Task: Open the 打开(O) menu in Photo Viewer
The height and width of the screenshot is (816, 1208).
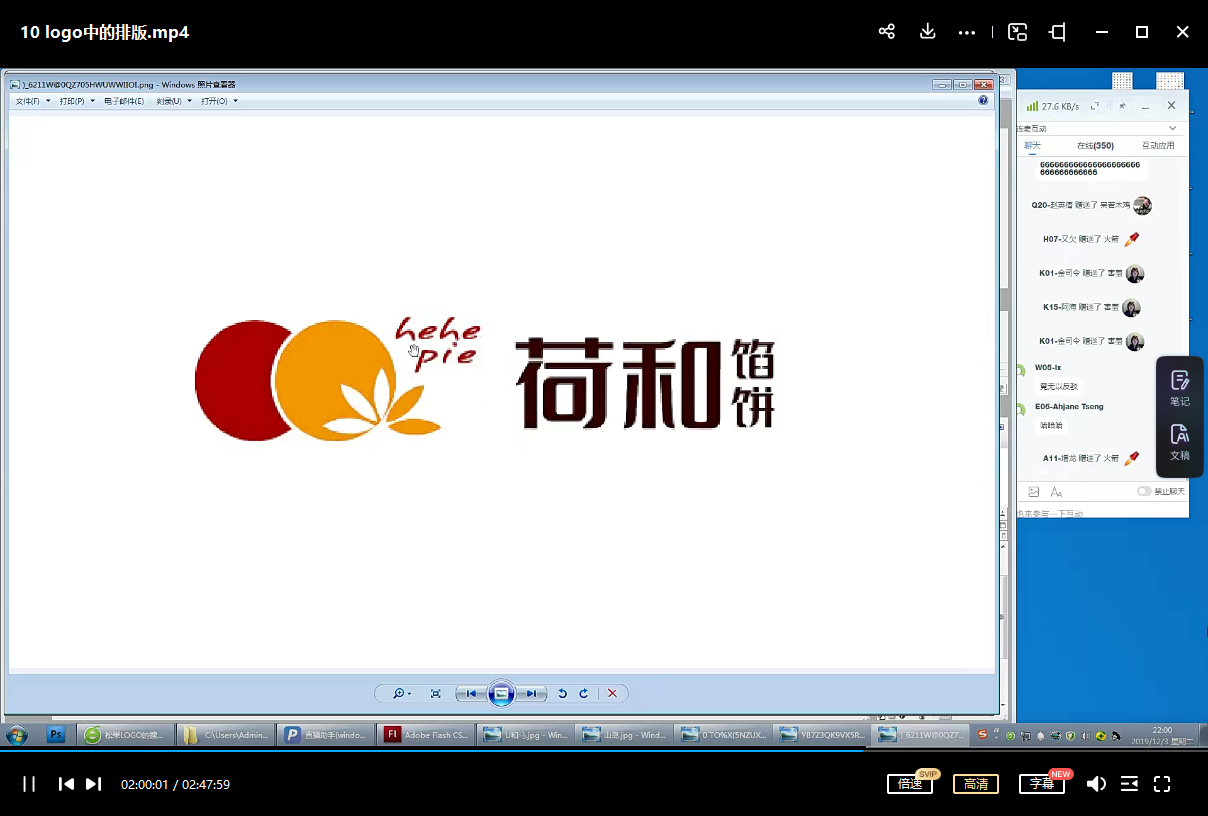Action: [219, 101]
